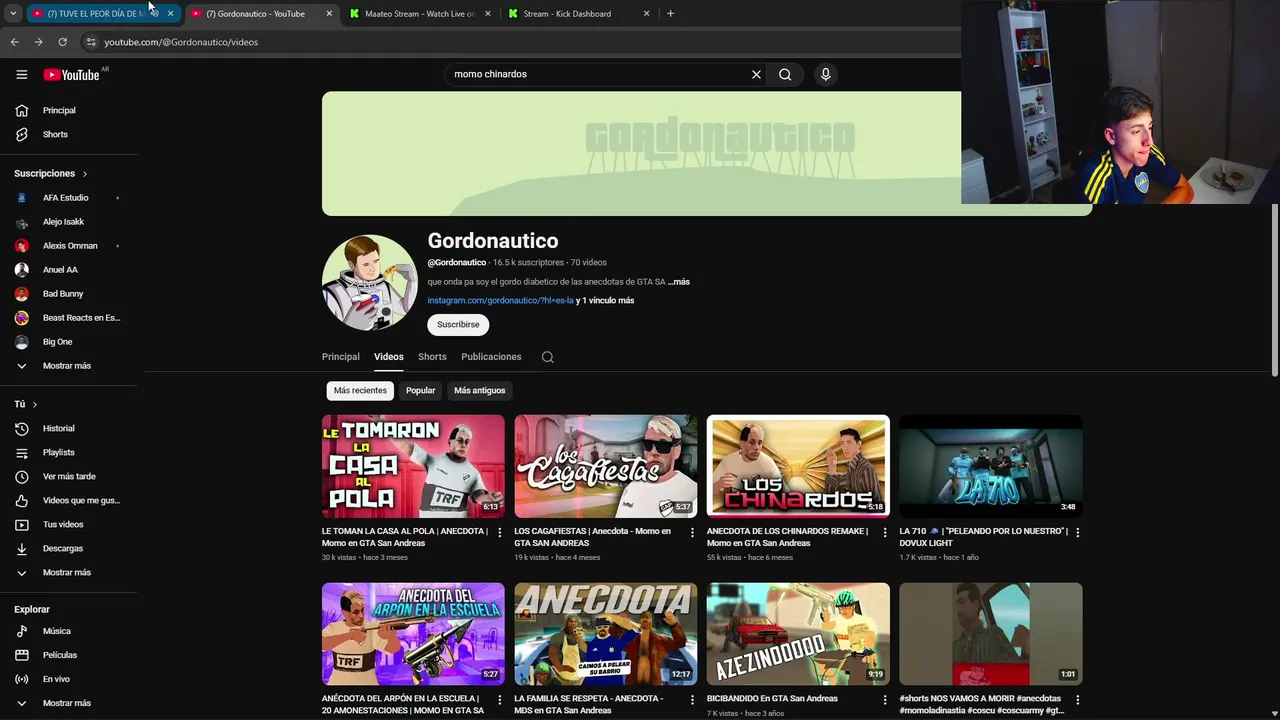
Task: Open LE TOMARON LA CASA AL POLA thumbnail
Action: (413, 466)
